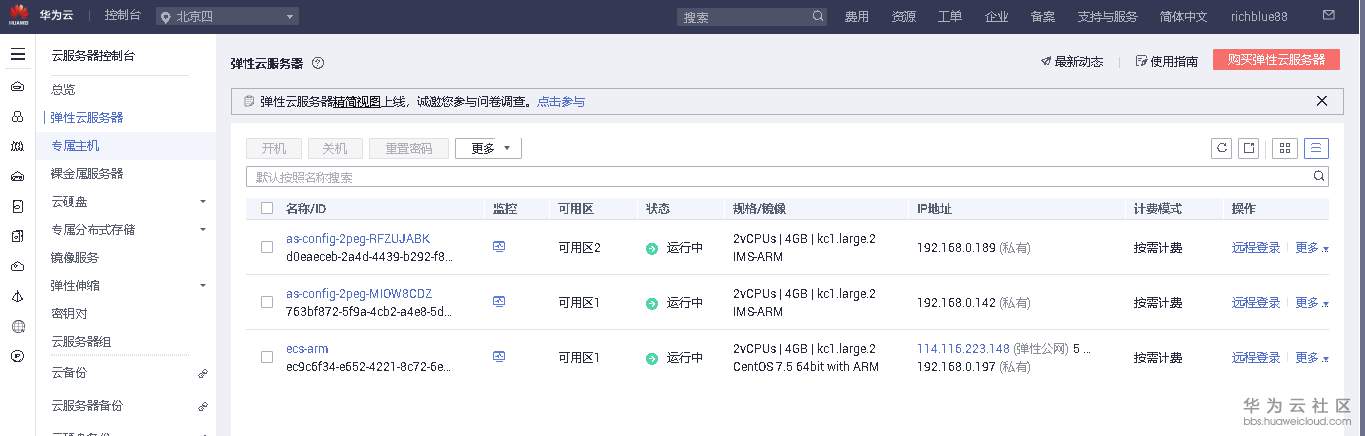1365x436 pixels.
Task: Check the box for ecs-arm
Action: (267, 357)
